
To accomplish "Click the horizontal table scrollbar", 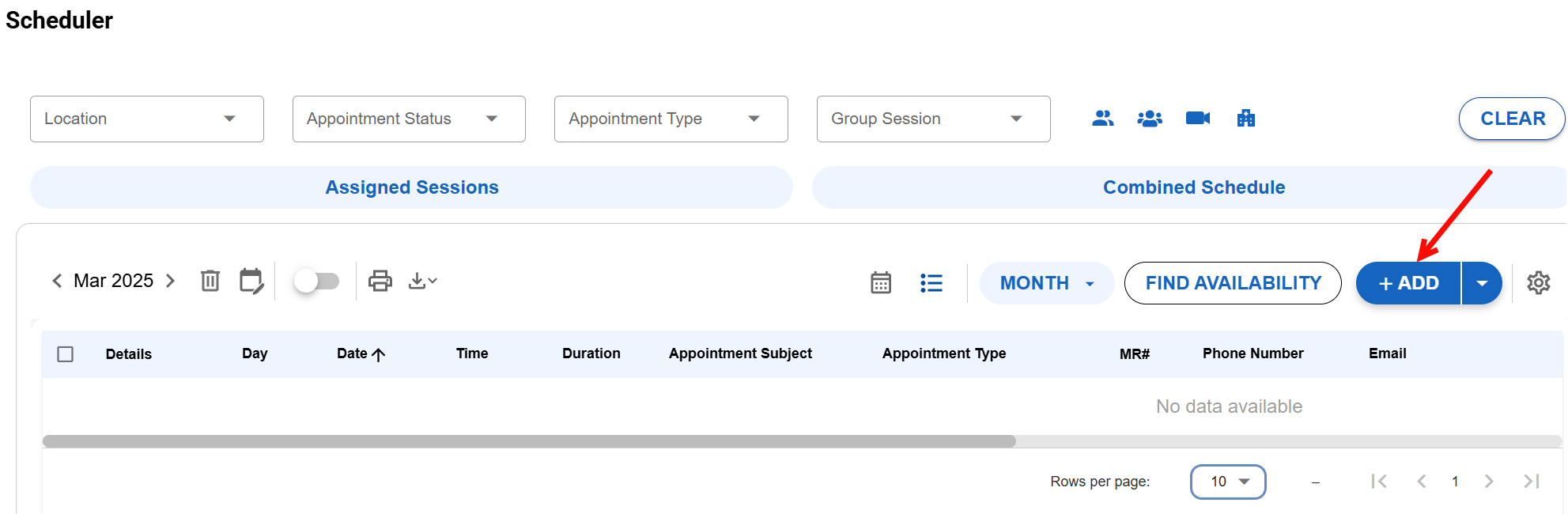I will pos(529,441).
